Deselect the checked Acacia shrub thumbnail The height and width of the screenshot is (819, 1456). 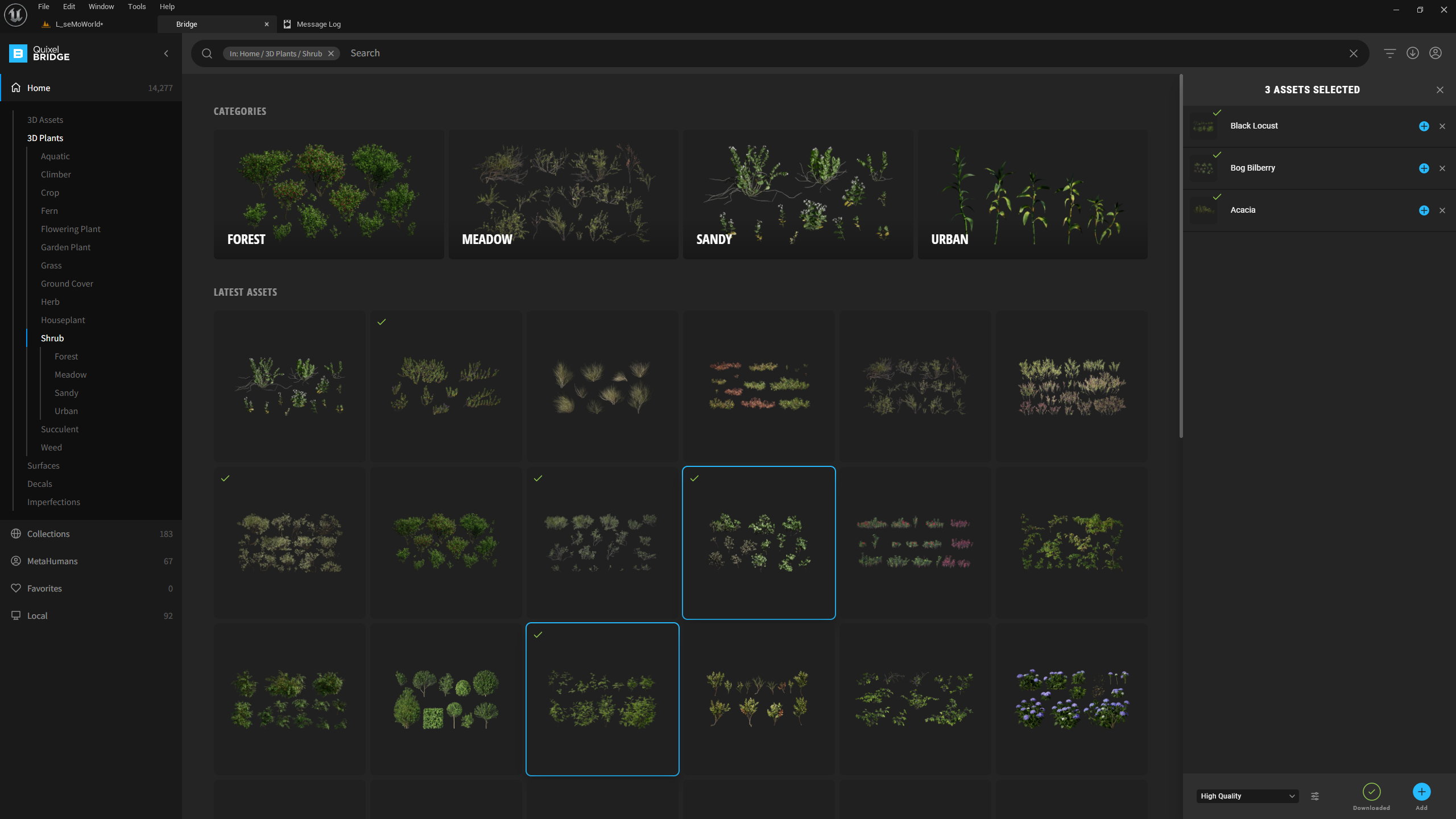click(602, 699)
